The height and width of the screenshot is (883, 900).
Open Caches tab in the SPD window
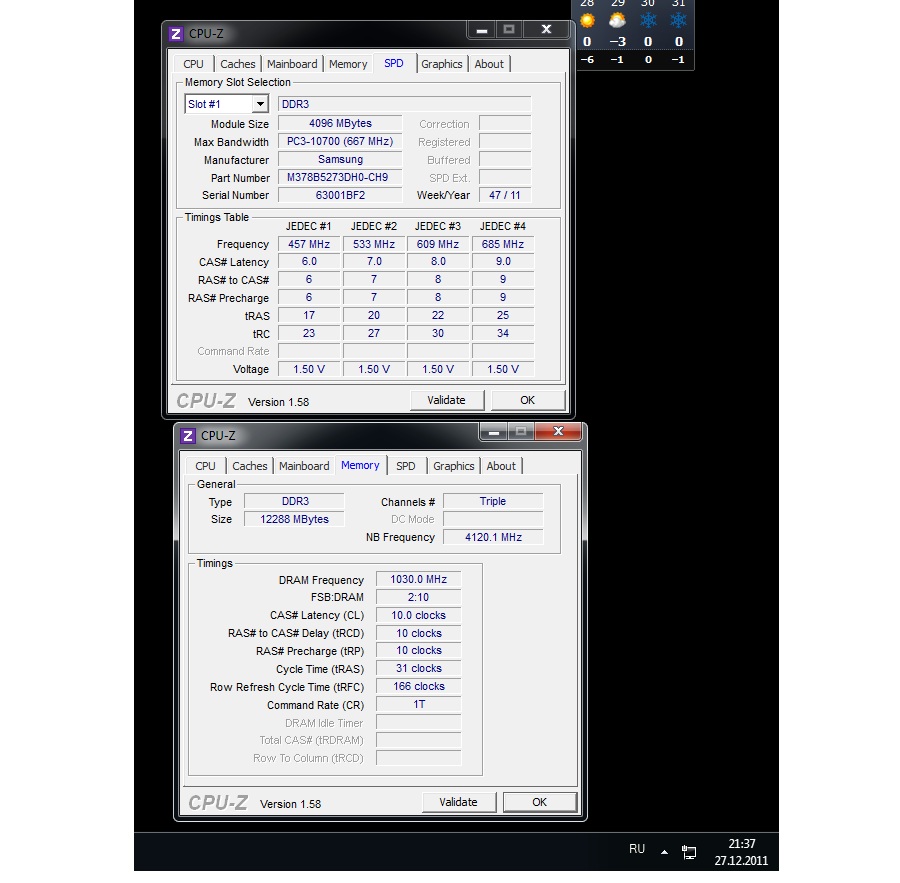[x=238, y=64]
